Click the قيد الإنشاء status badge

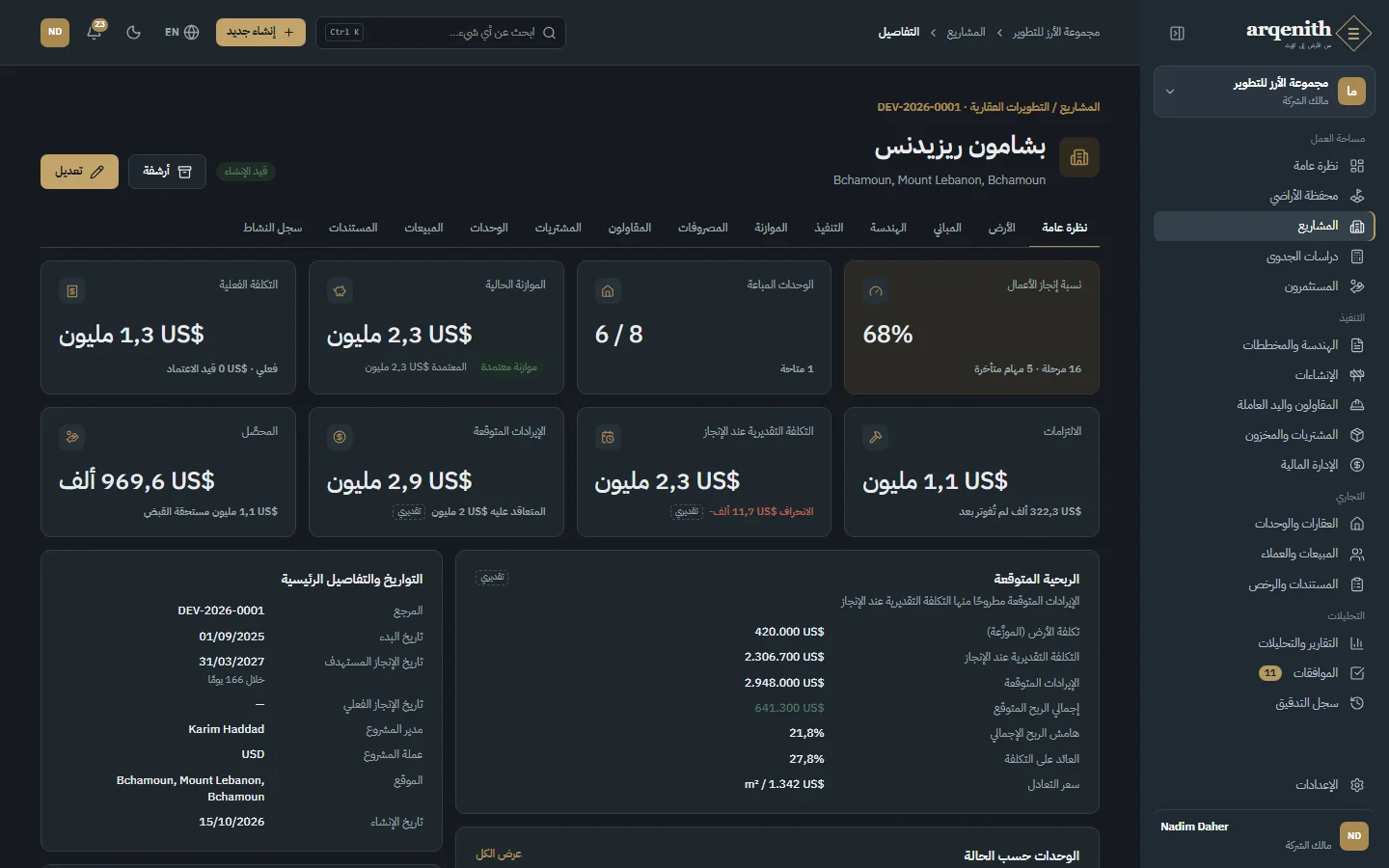(246, 172)
